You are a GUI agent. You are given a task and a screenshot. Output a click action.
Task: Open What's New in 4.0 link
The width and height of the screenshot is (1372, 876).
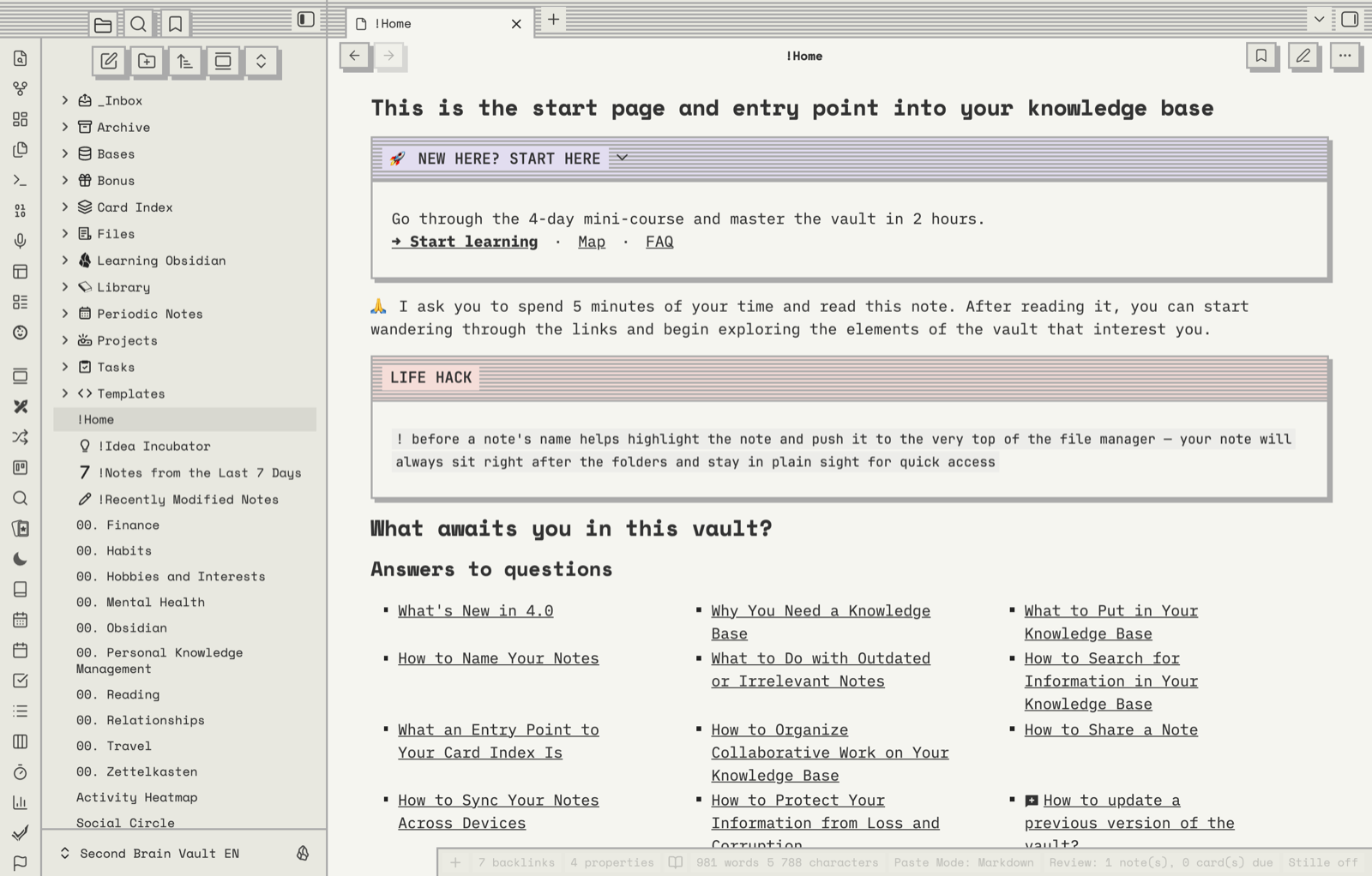click(x=475, y=610)
